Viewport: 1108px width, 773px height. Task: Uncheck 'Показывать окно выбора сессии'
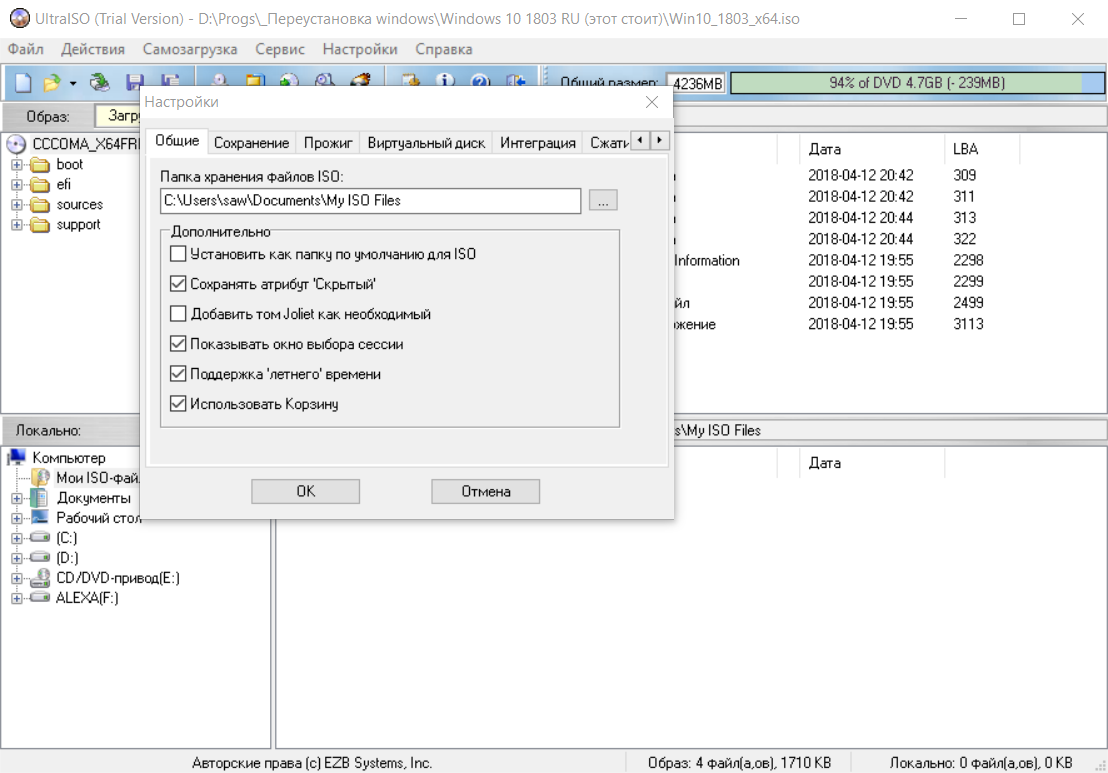pyautogui.click(x=178, y=344)
